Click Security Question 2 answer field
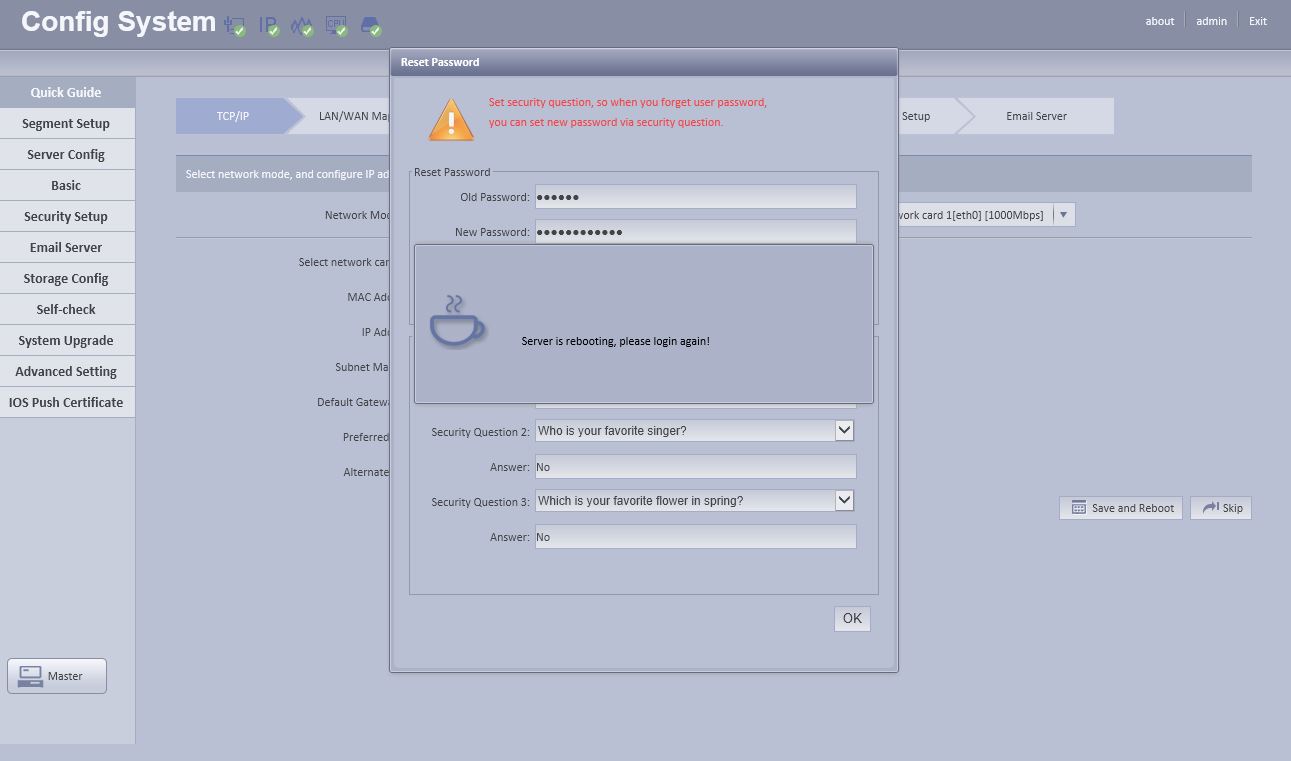This screenshot has width=1291, height=761. click(696, 467)
